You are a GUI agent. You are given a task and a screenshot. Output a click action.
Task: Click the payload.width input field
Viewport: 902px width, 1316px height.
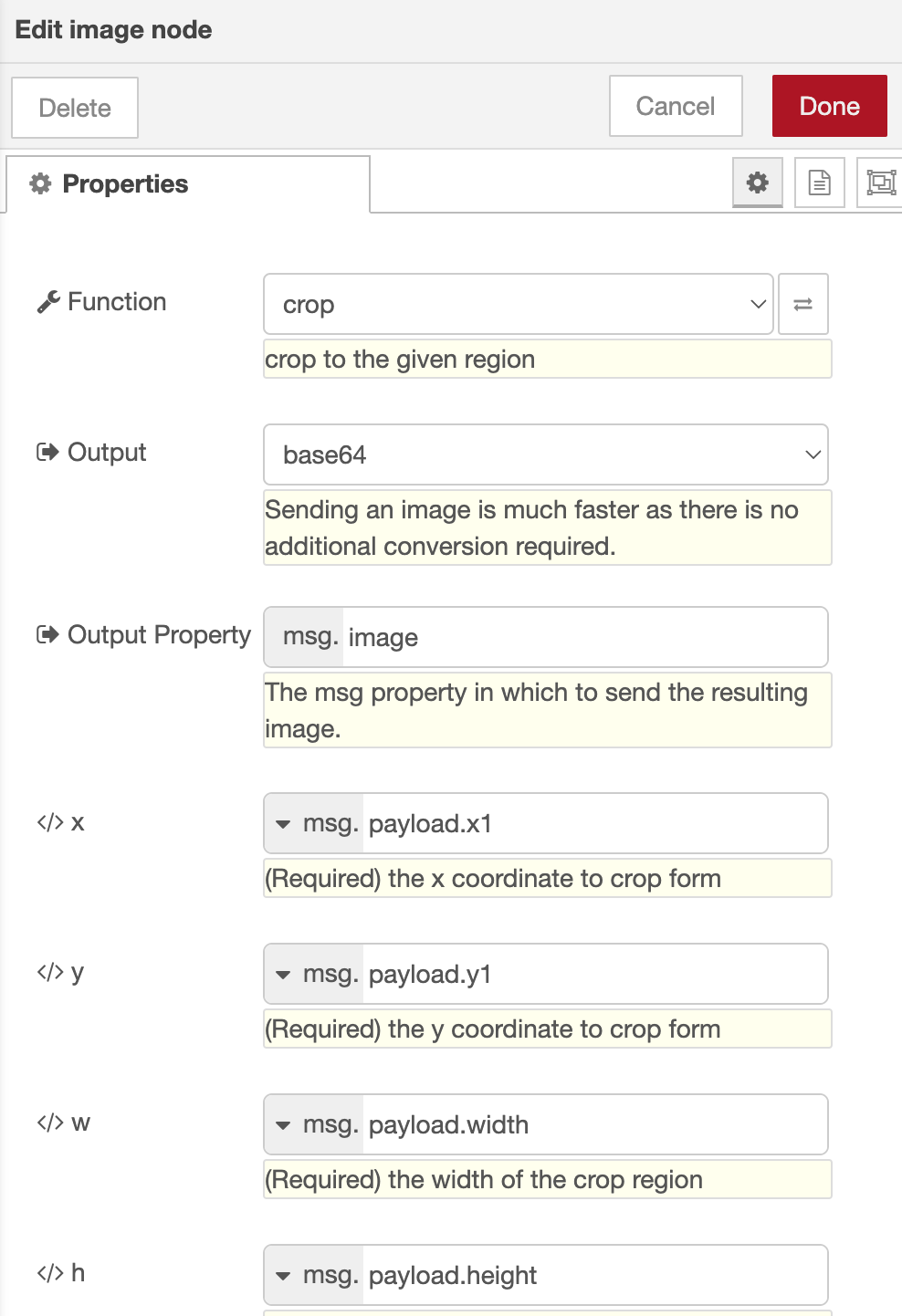click(593, 1124)
